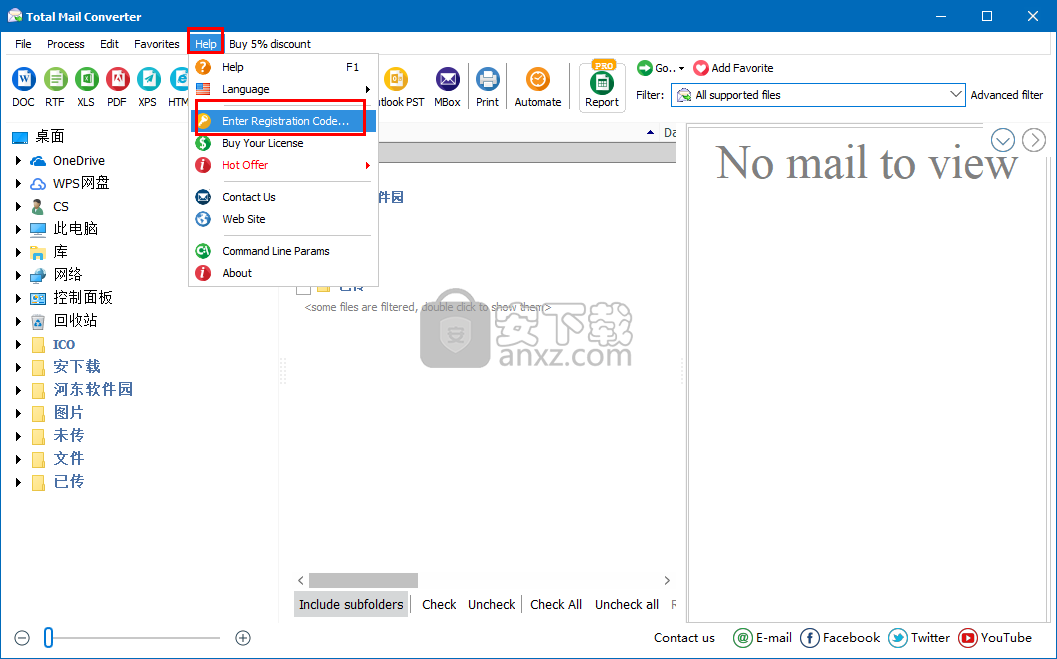Click the Uncheck button
The image size is (1057, 659).
click(491, 604)
